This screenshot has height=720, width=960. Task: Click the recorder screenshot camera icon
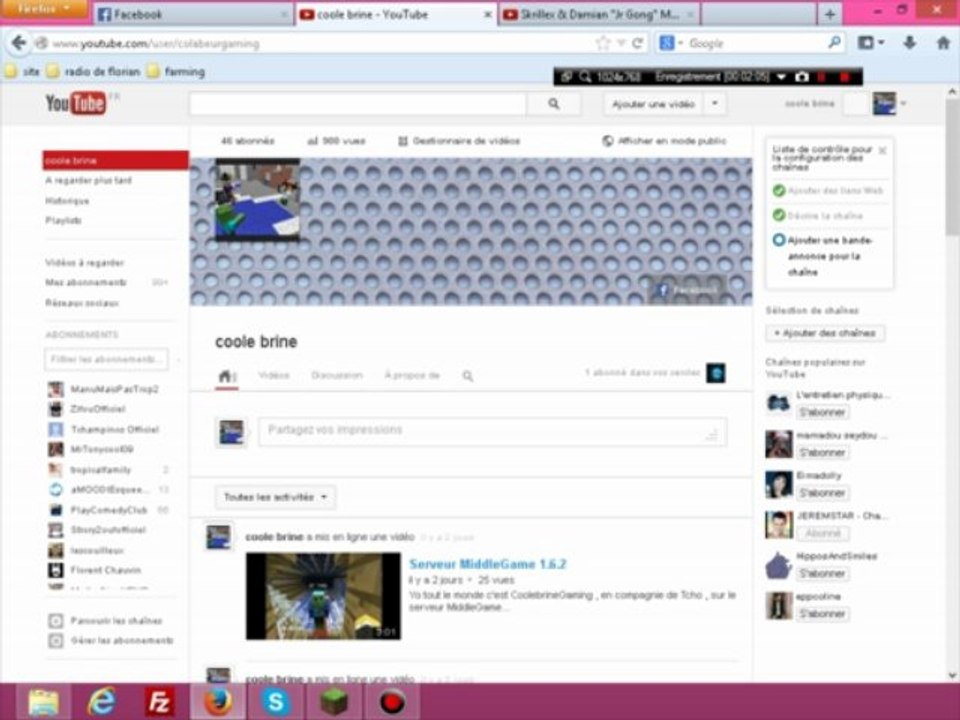801,77
